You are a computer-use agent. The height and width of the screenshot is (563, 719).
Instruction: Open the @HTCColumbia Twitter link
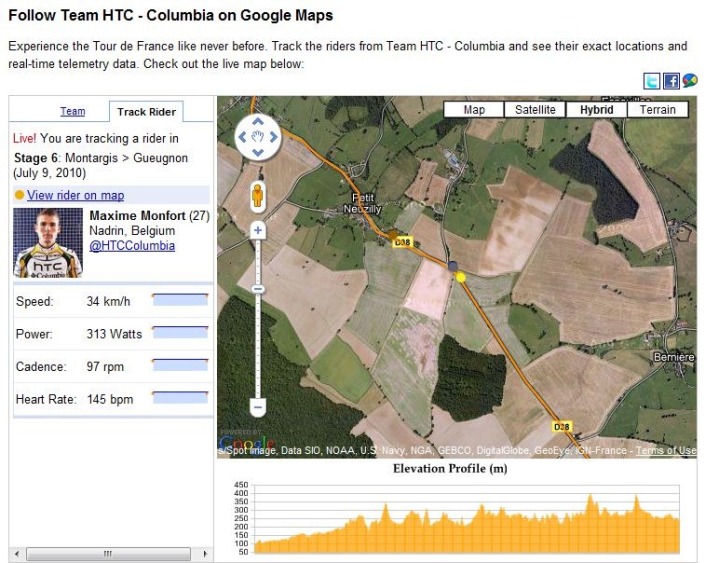click(132, 246)
